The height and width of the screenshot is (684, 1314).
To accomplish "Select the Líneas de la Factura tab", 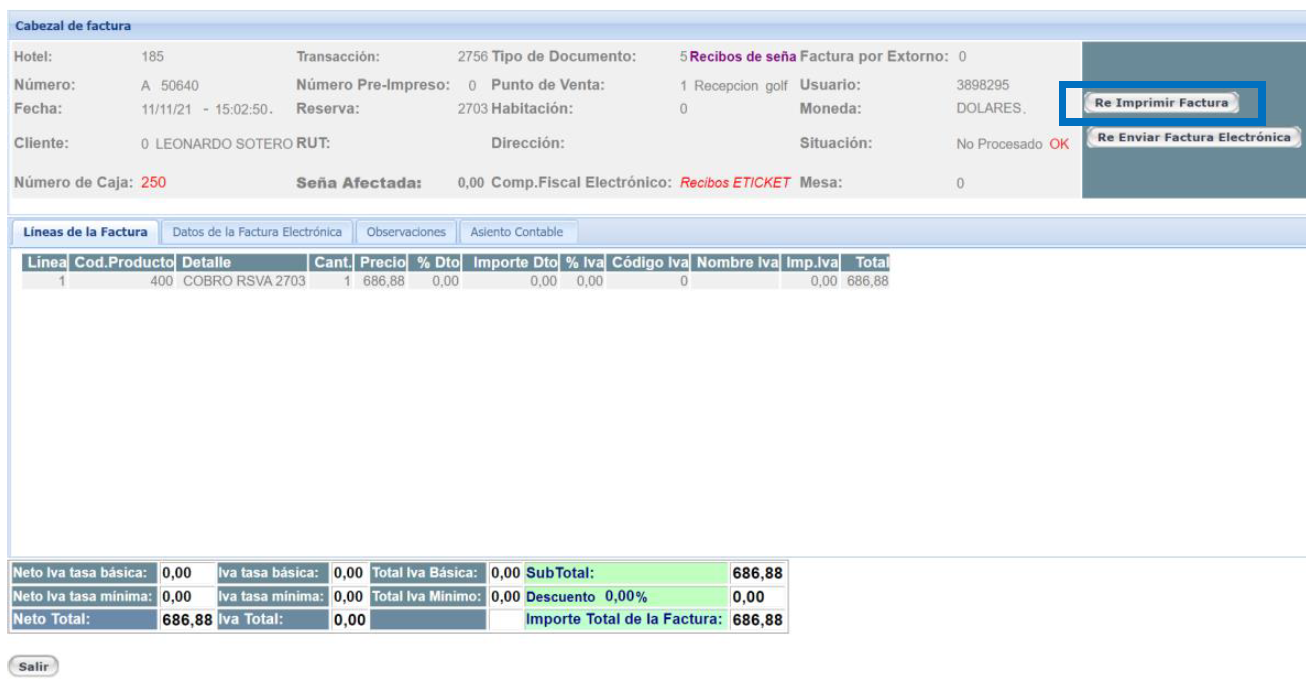I will pyautogui.click(x=85, y=232).
